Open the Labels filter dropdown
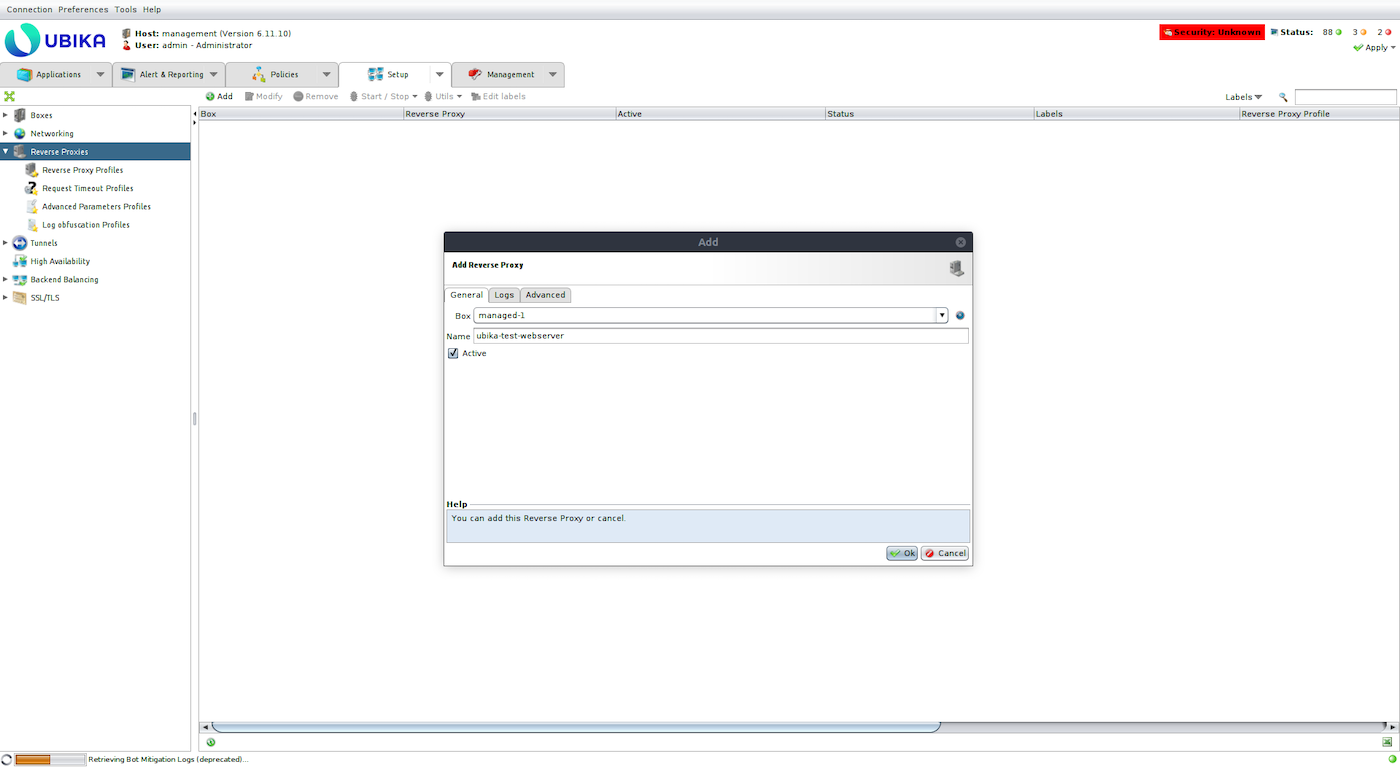The width and height of the screenshot is (1400, 767). tap(1243, 97)
